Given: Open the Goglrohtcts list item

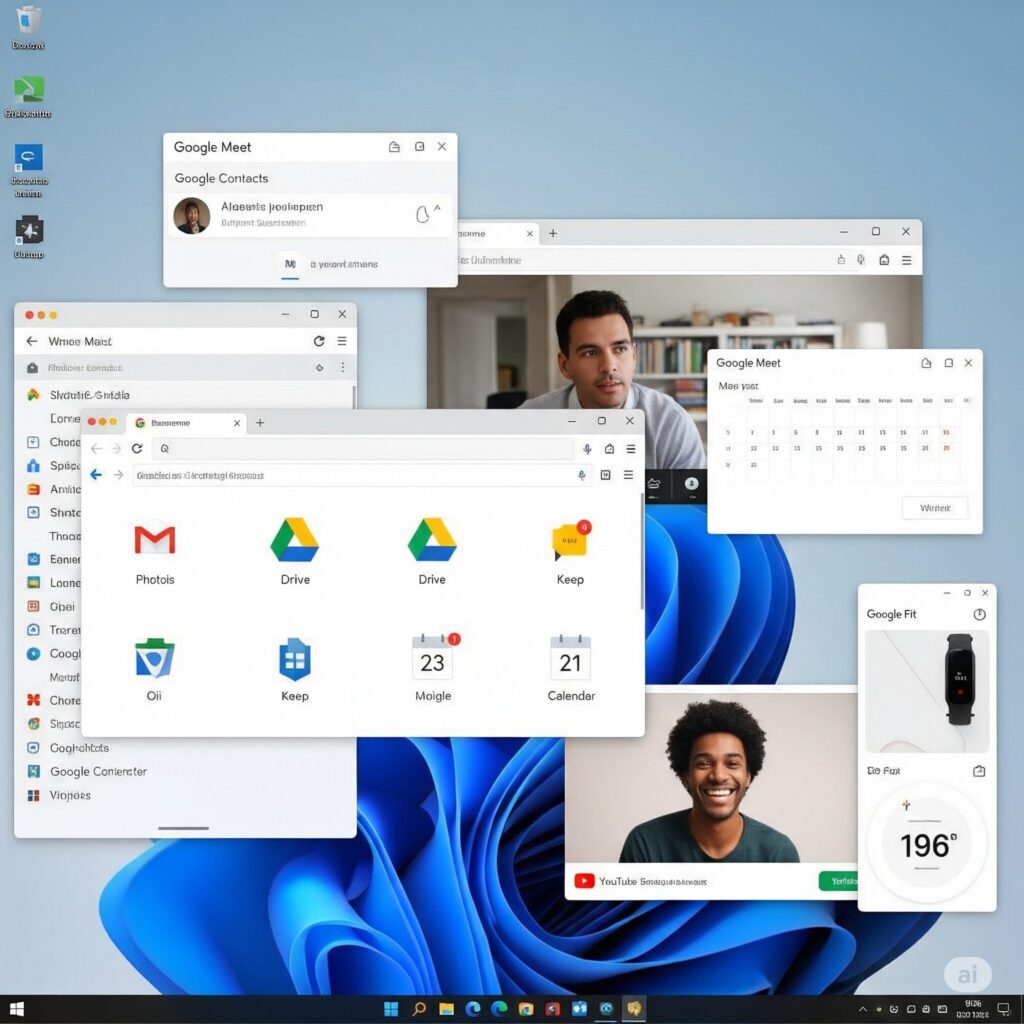Looking at the screenshot, I should pos(79,748).
